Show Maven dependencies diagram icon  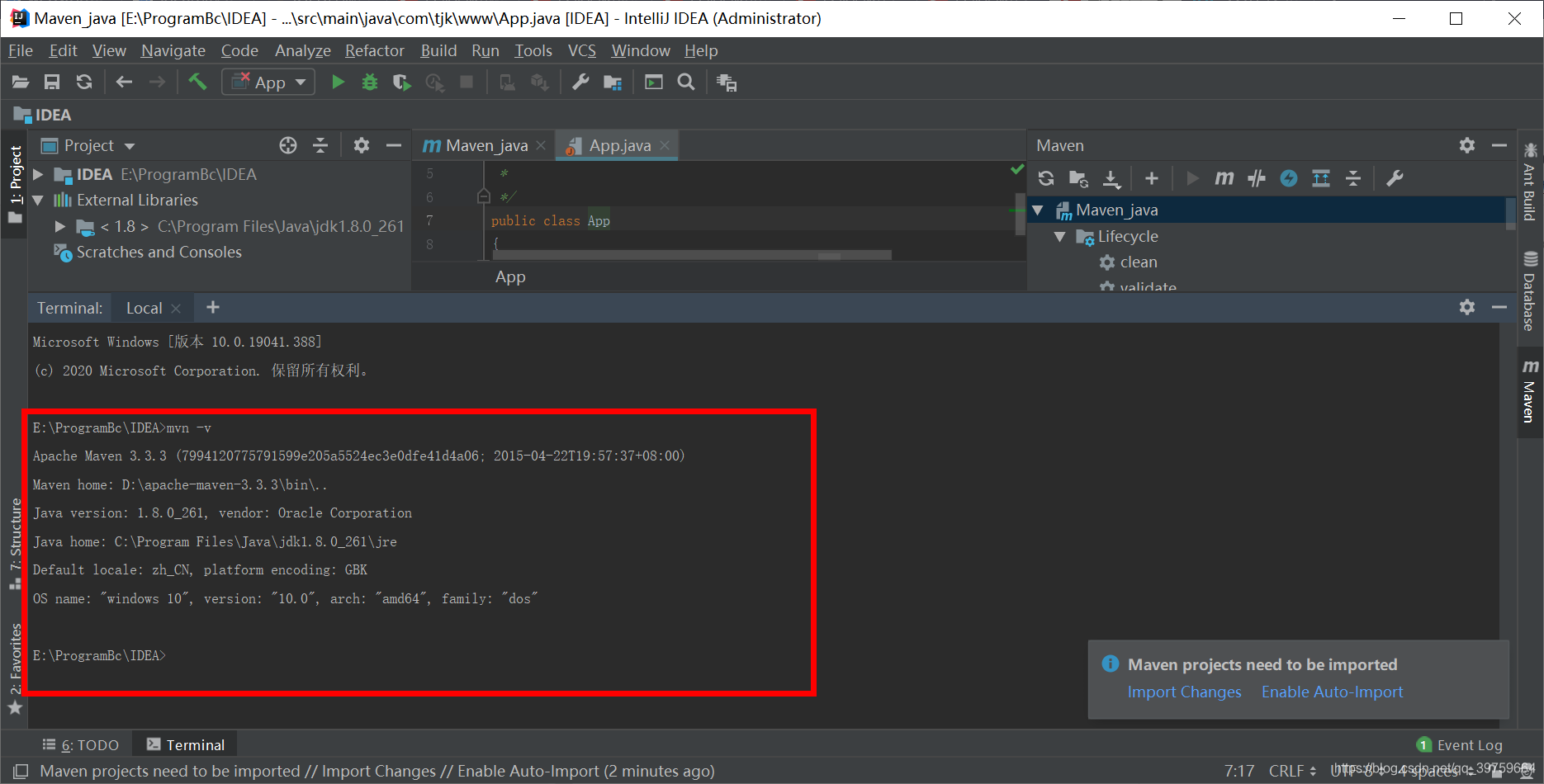click(x=1321, y=178)
